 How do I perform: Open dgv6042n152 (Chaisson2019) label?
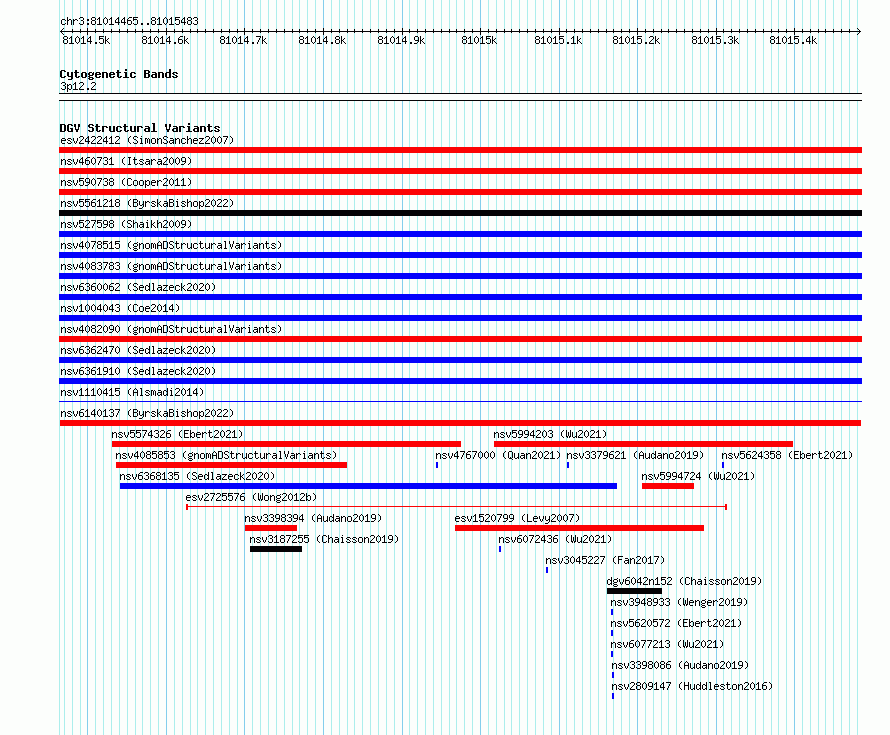pyautogui.click(x=684, y=581)
